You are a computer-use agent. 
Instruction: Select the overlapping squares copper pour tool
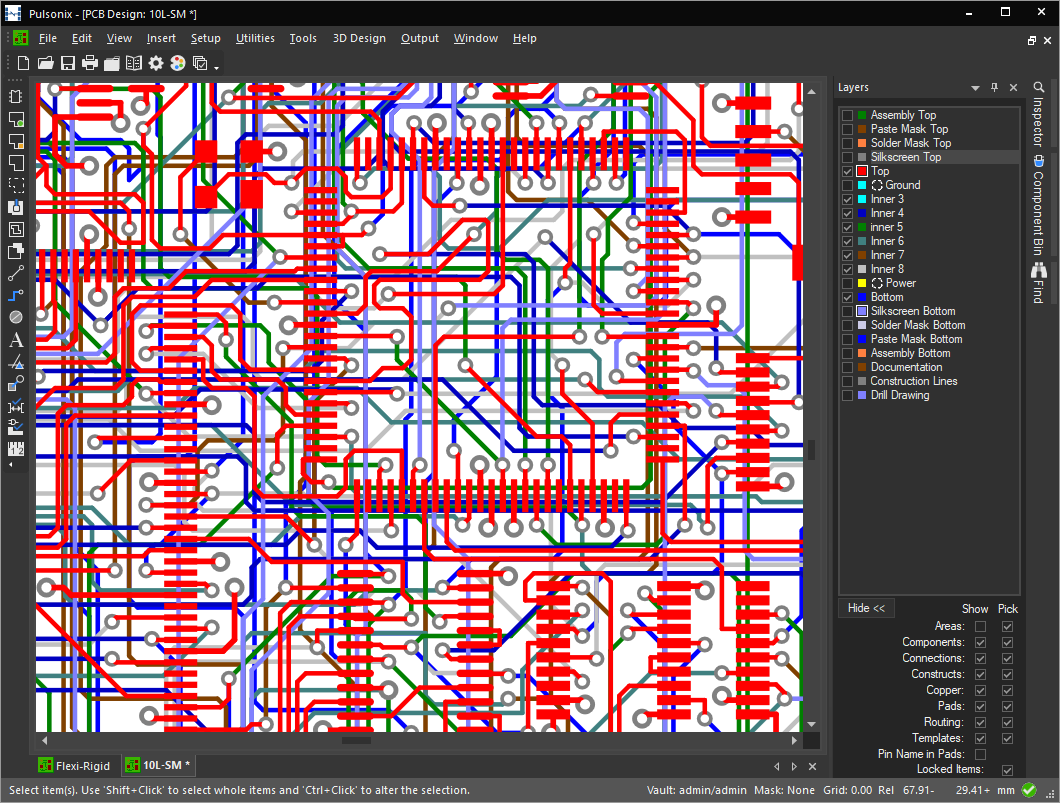pyautogui.click(x=16, y=251)
